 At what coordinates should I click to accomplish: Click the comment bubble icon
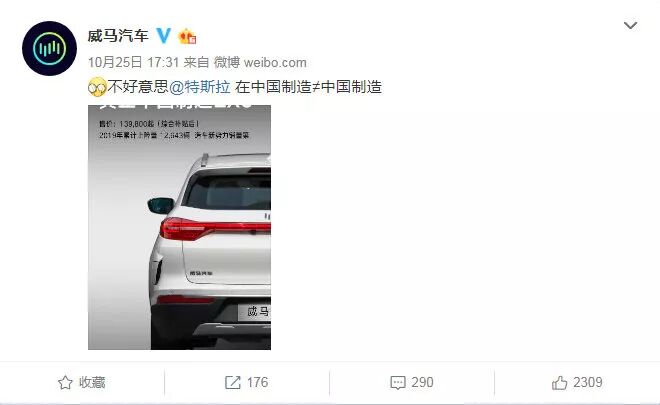[398, 383]
